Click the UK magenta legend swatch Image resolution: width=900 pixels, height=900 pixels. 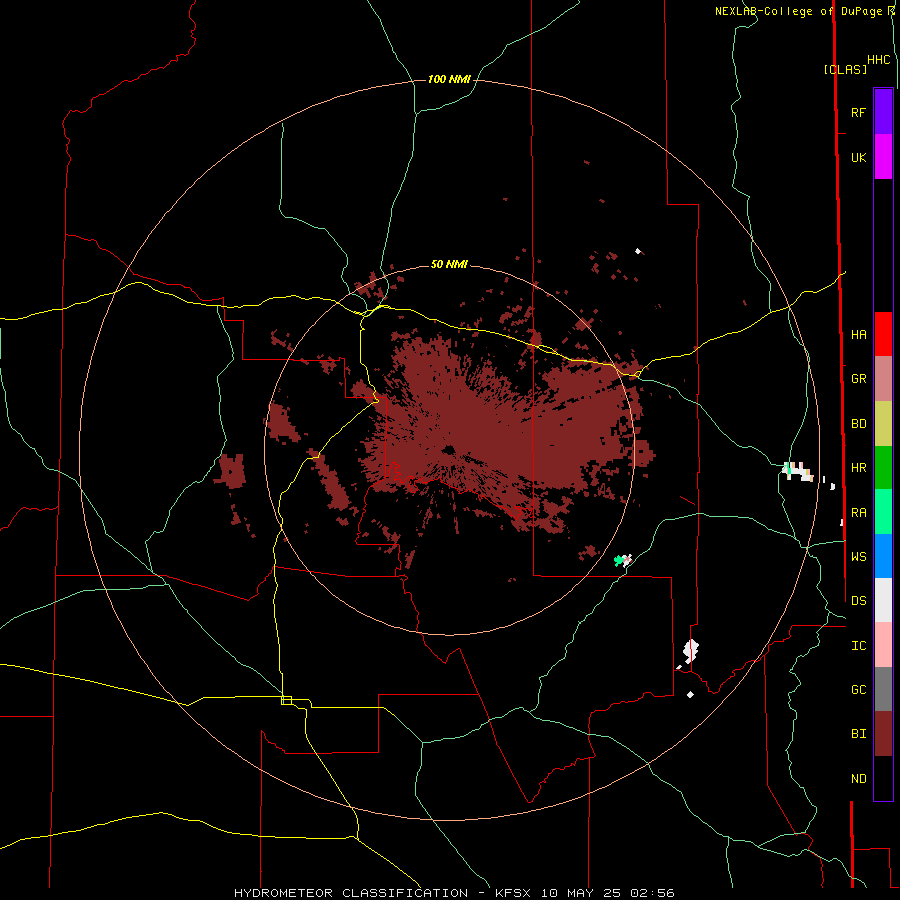click(x=883, y=157)
